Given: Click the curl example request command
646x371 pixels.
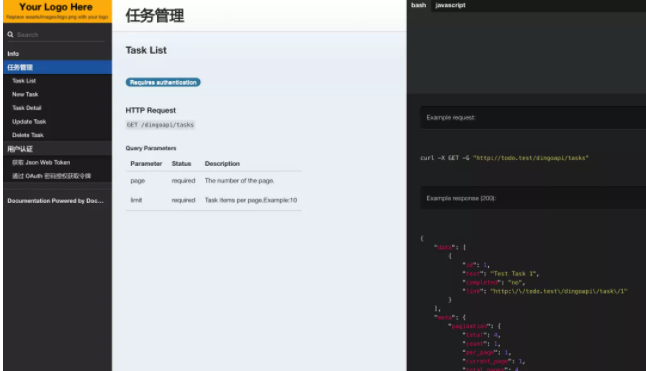Looking at the screenshot, I should click(504, 158).
